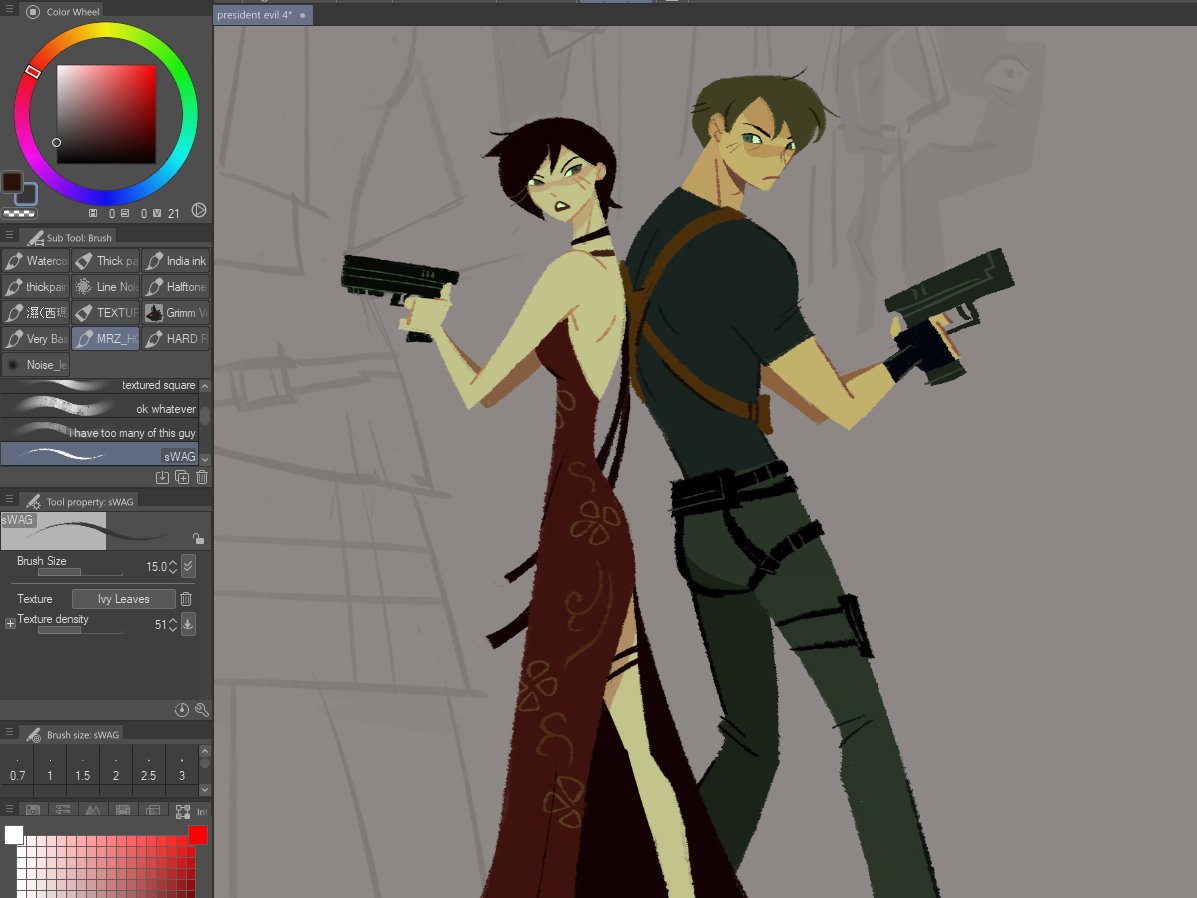
Task: Click the hue ring on the color wheel
Action: [x=105, y=31]
